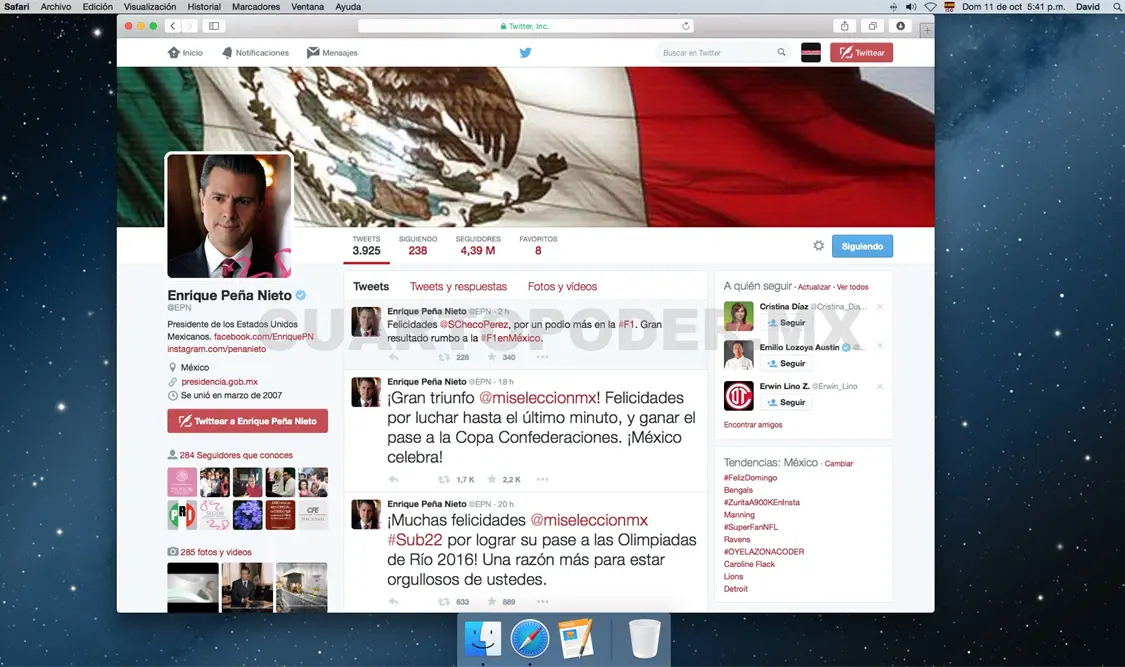1125x667 pixels.
Task: Click Safari address bar
Action: (x=525, y=26)
